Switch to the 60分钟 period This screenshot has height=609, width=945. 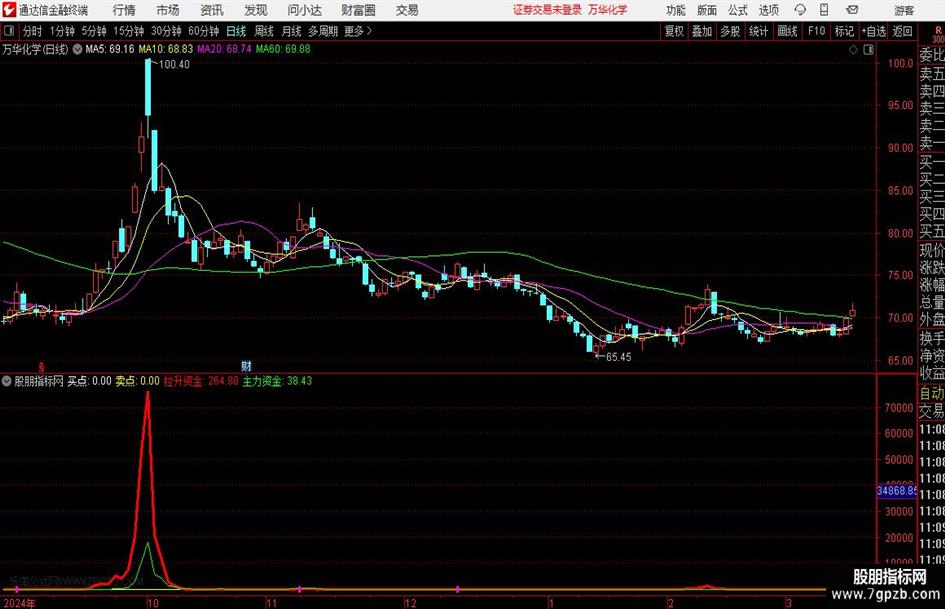tap(204, 31)
